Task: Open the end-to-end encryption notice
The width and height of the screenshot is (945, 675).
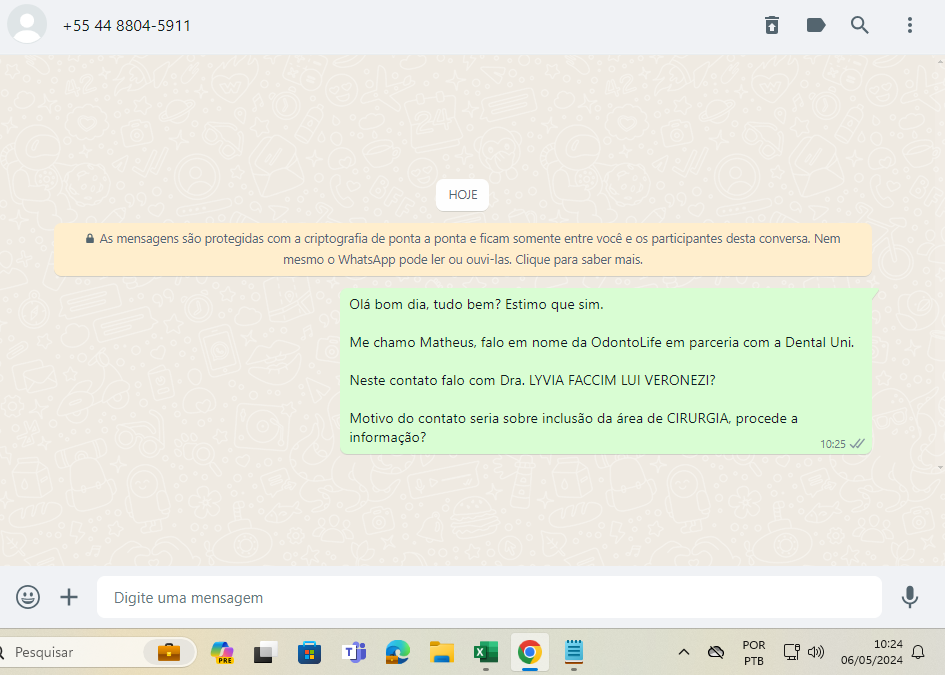Action: tap(463, 249)
